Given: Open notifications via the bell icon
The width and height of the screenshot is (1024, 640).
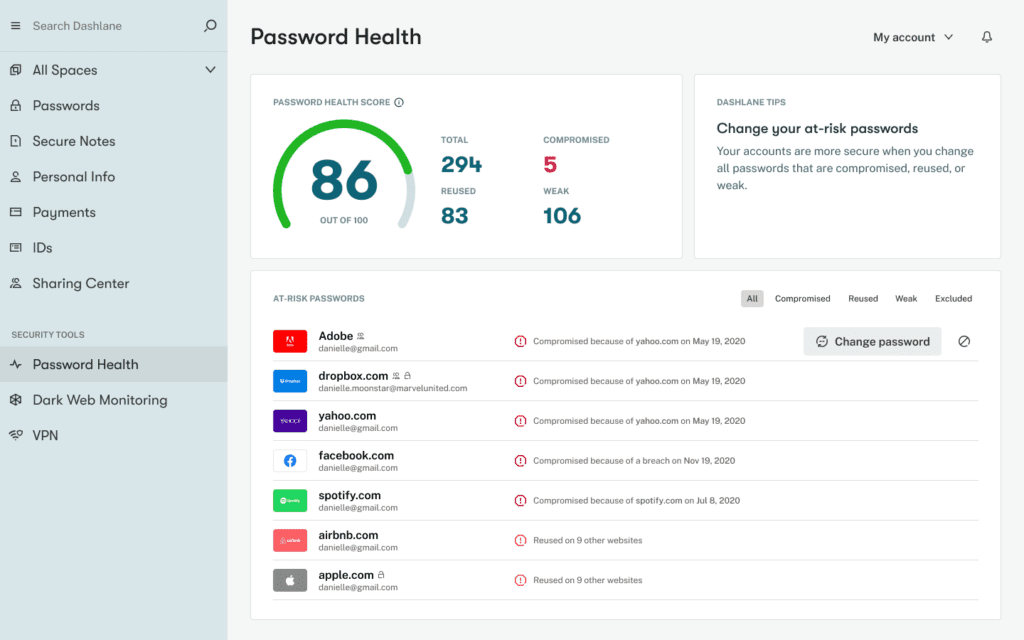Looking at the screenshot, I should [x=986, y=36].
